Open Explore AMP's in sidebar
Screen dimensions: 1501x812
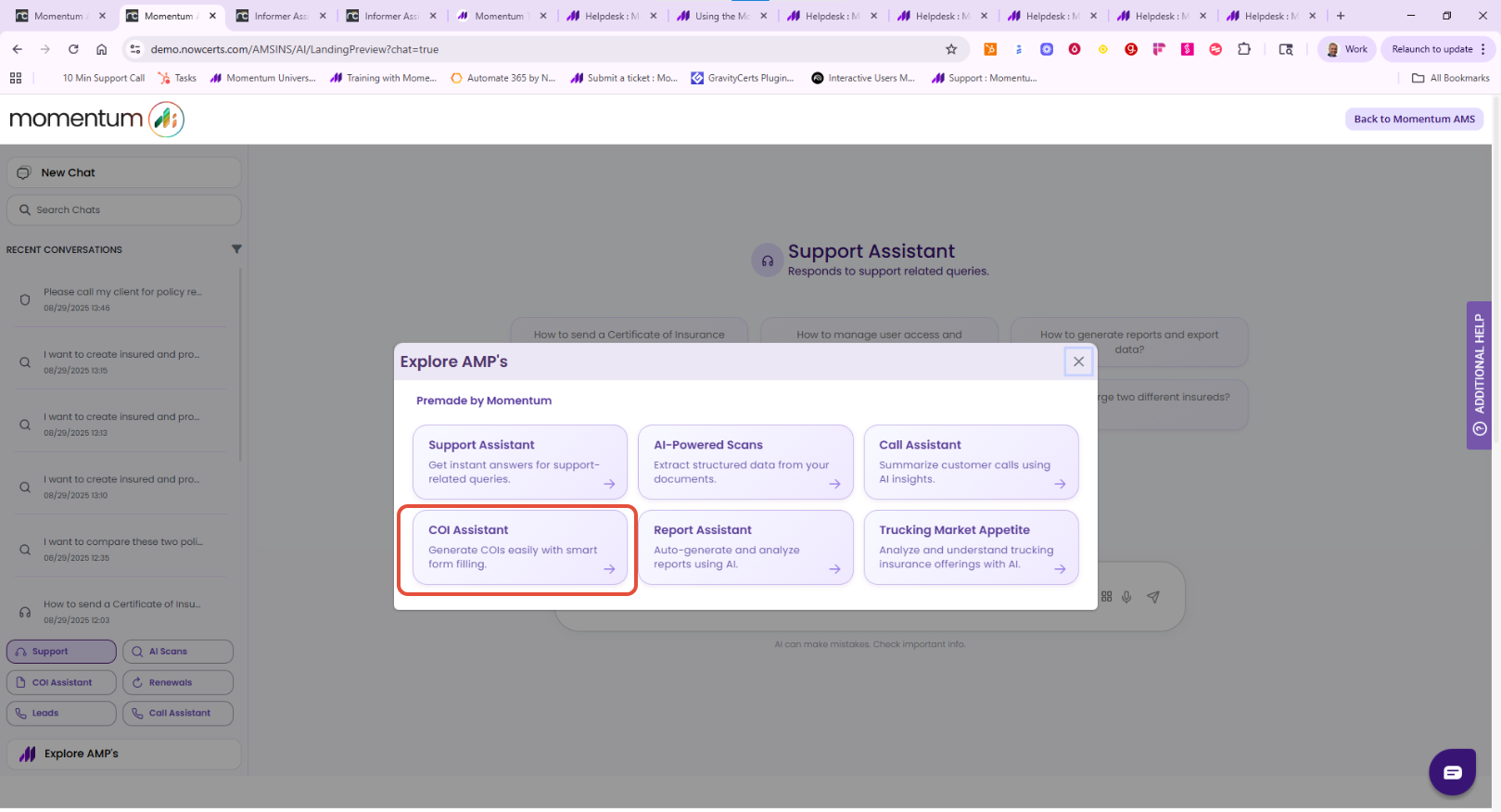[x=124, y=754]
